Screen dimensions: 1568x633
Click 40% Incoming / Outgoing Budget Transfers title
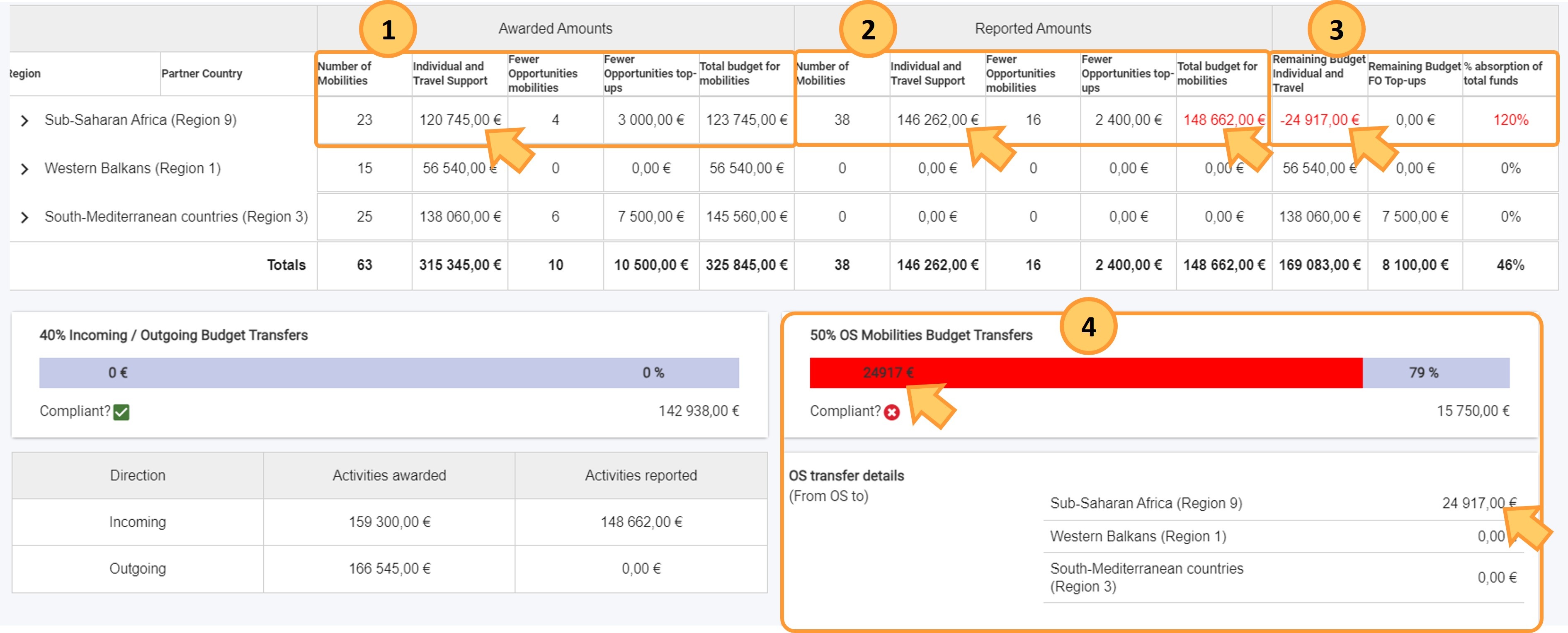pyautogui.click(x=173, y=335)
